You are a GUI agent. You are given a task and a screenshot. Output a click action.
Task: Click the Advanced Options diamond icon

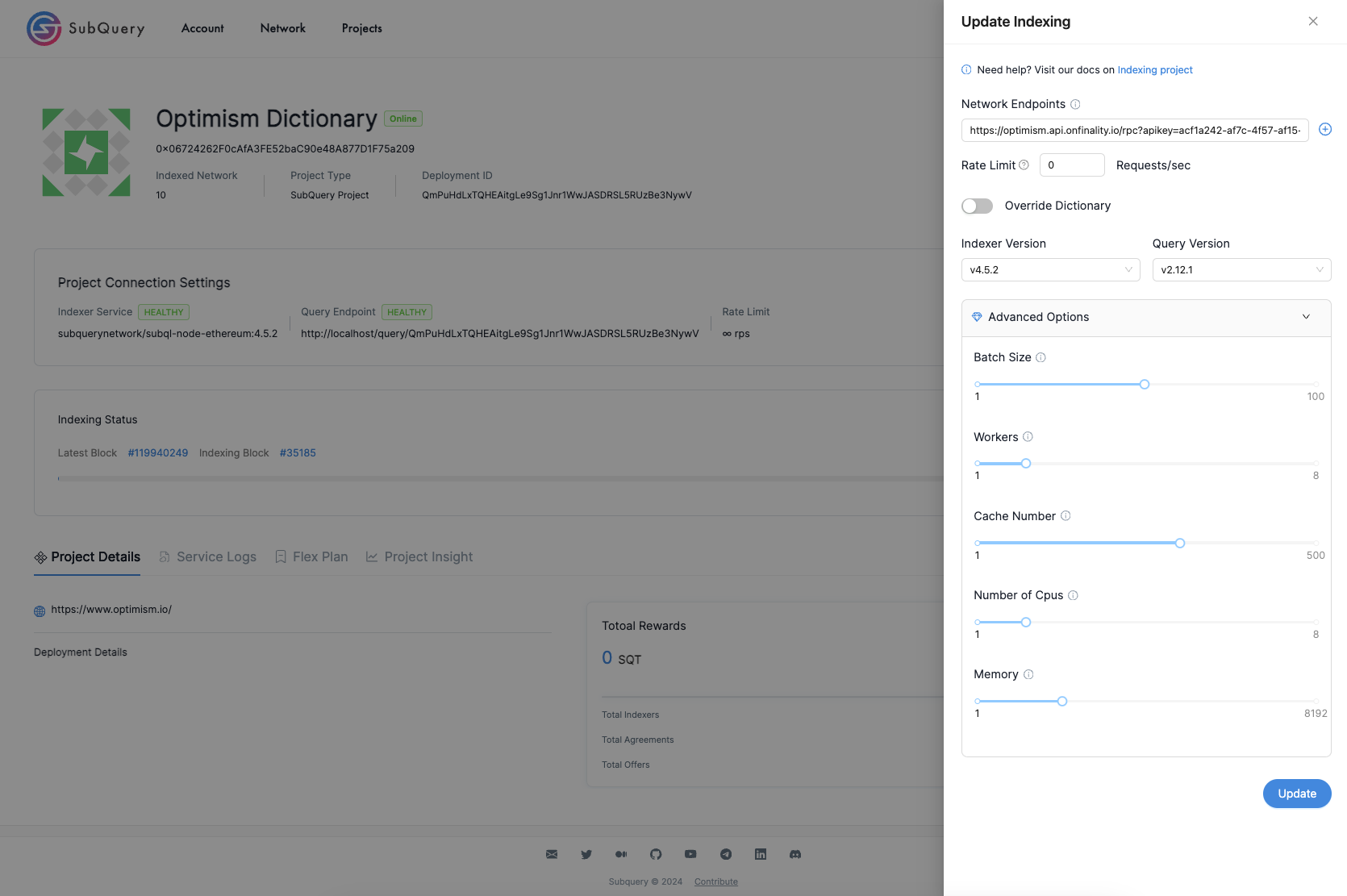pos(977,317)
